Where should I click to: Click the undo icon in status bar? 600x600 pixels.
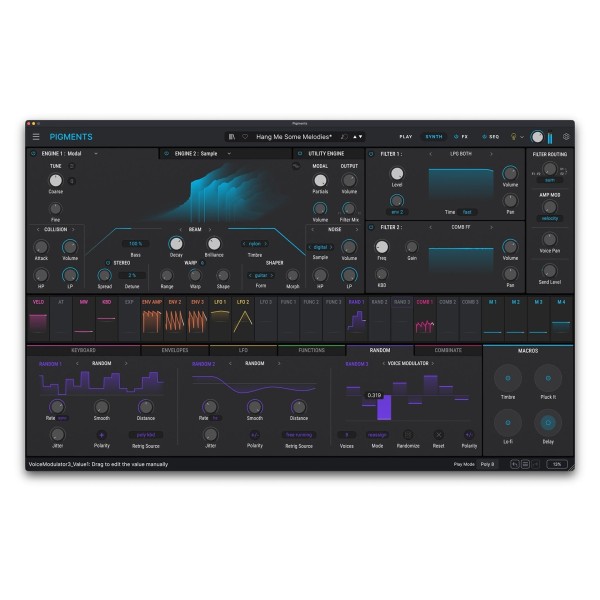(515, 464)
